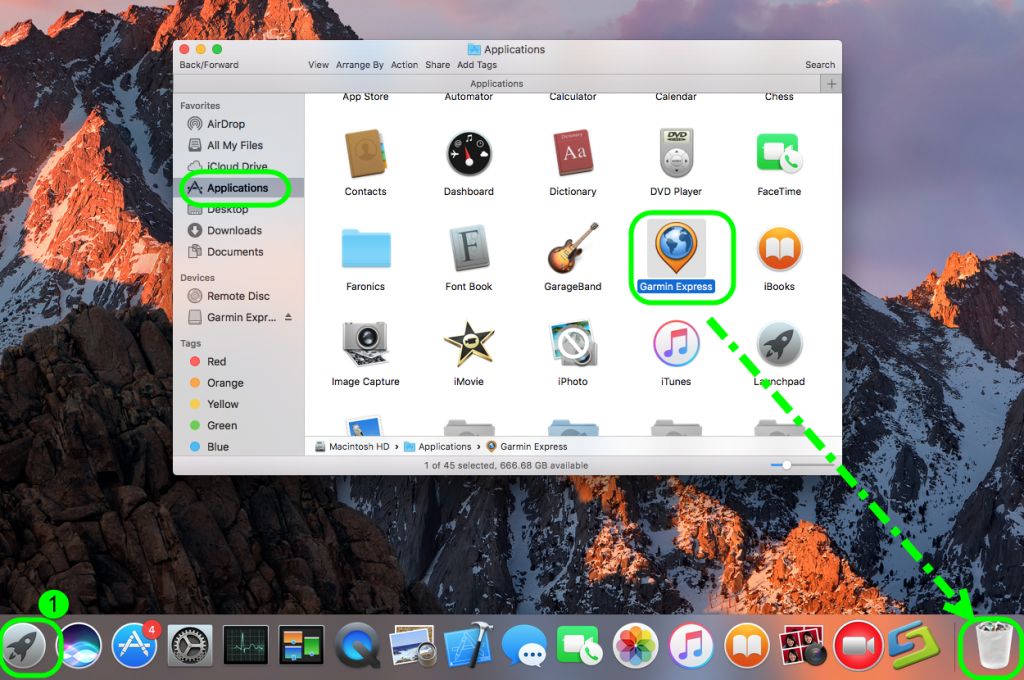
Task: Open the iTunes app icon
Action: (676, 344)
